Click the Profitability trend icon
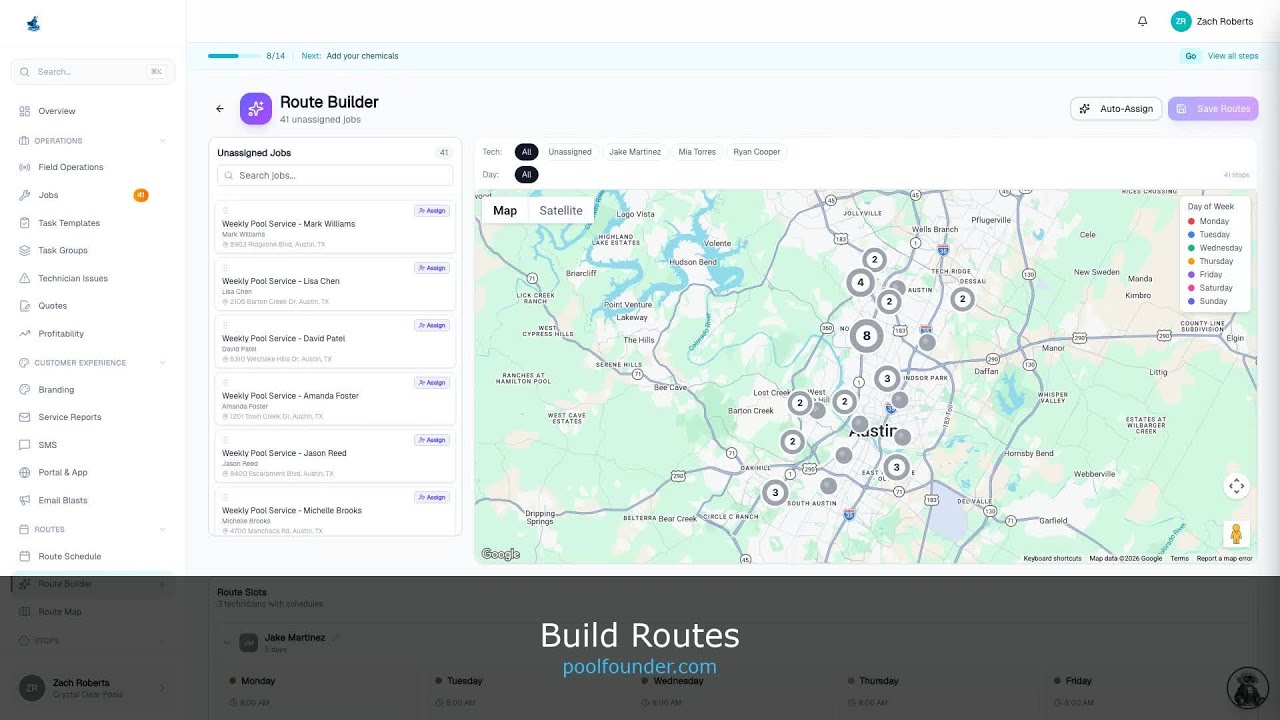This screenshot has height=720, width=1280. (25, 334)
